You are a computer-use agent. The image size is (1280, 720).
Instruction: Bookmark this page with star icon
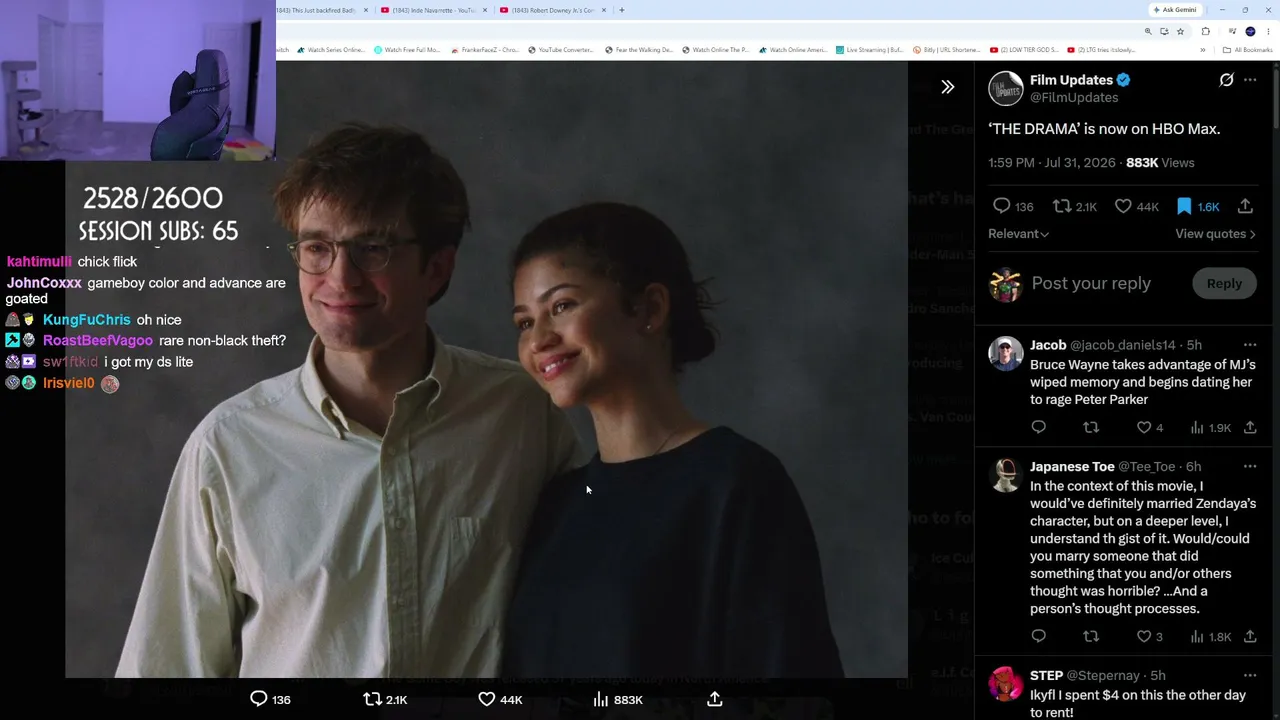1180,31
